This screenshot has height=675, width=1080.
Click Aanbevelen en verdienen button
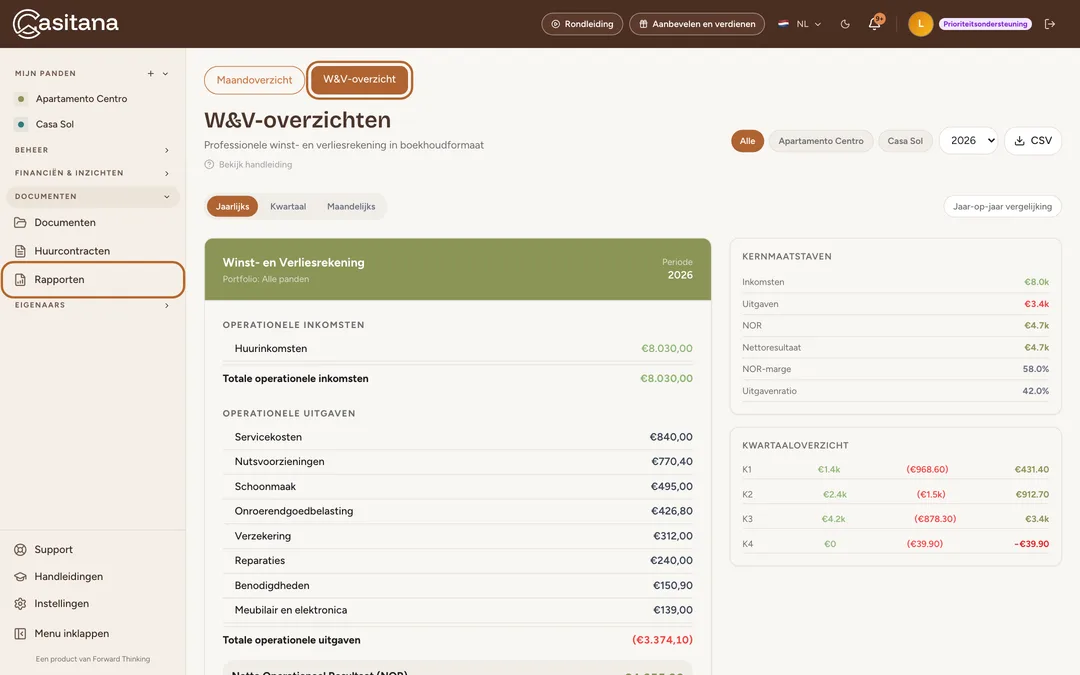point(696,24)
